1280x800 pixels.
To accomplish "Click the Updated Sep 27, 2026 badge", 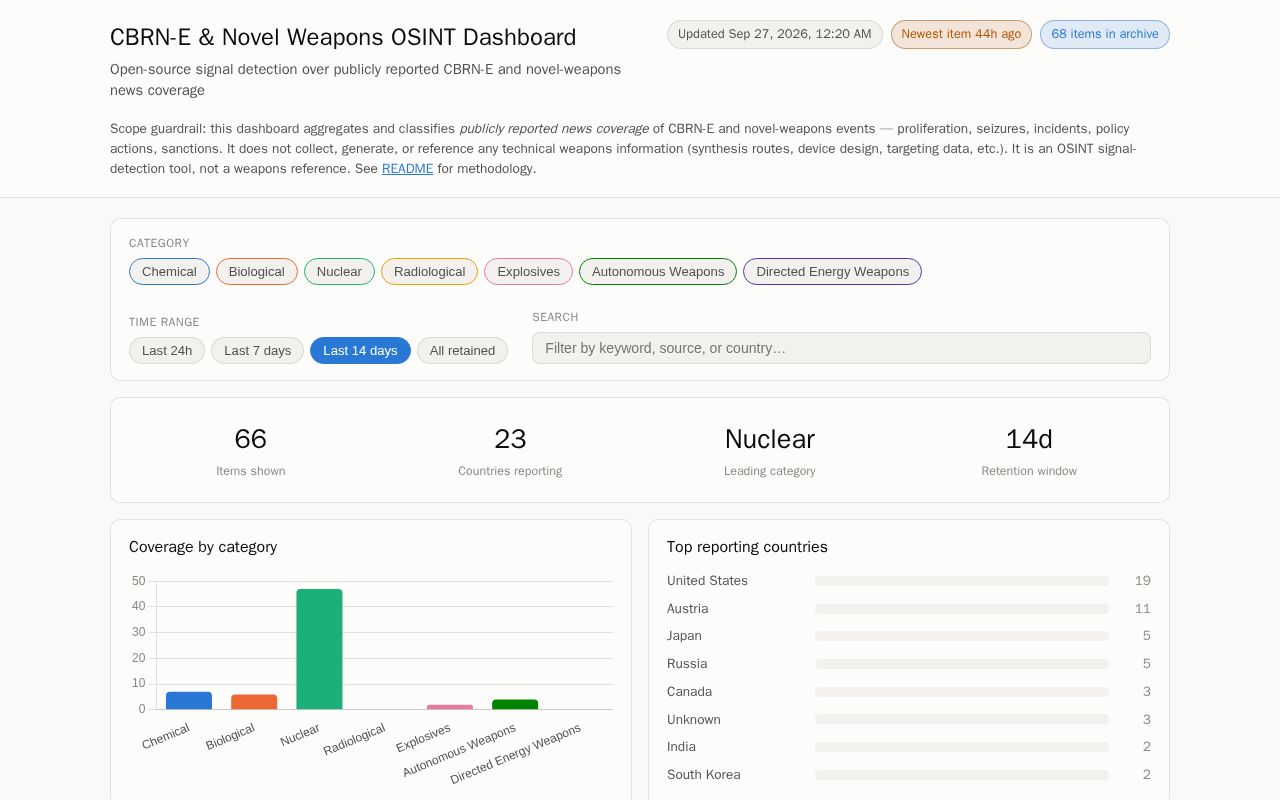I will [775, 34].
